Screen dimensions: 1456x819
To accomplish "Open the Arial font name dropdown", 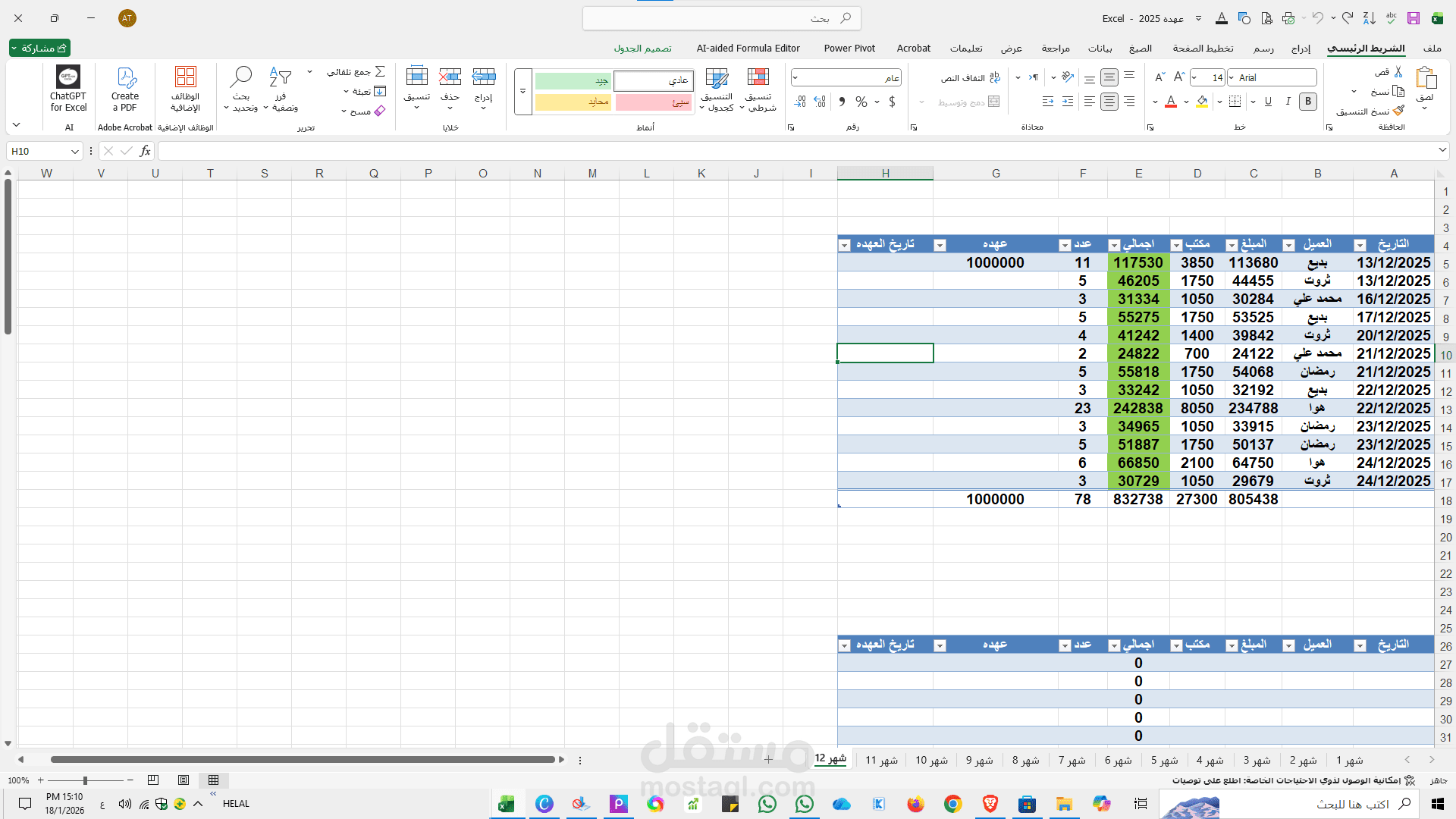I will tap(1230, 78).
